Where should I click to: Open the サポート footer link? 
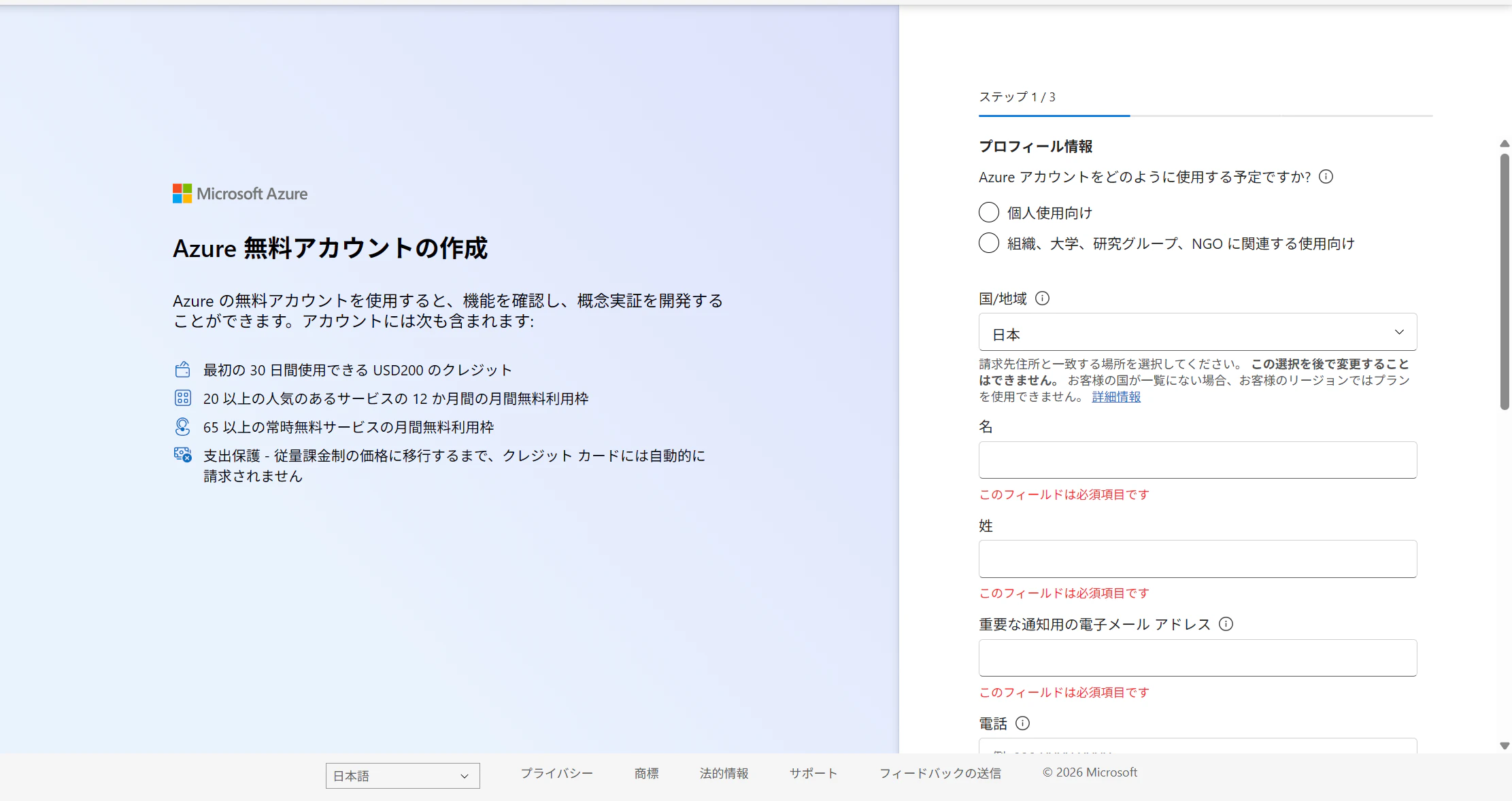tap(813, 773)
